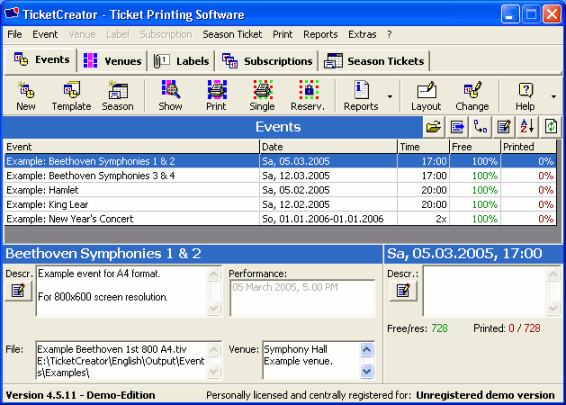This screenshot has height=405, width=566.
Task: Switch to the Season Tickets tab
Action: tap(374, 61)
